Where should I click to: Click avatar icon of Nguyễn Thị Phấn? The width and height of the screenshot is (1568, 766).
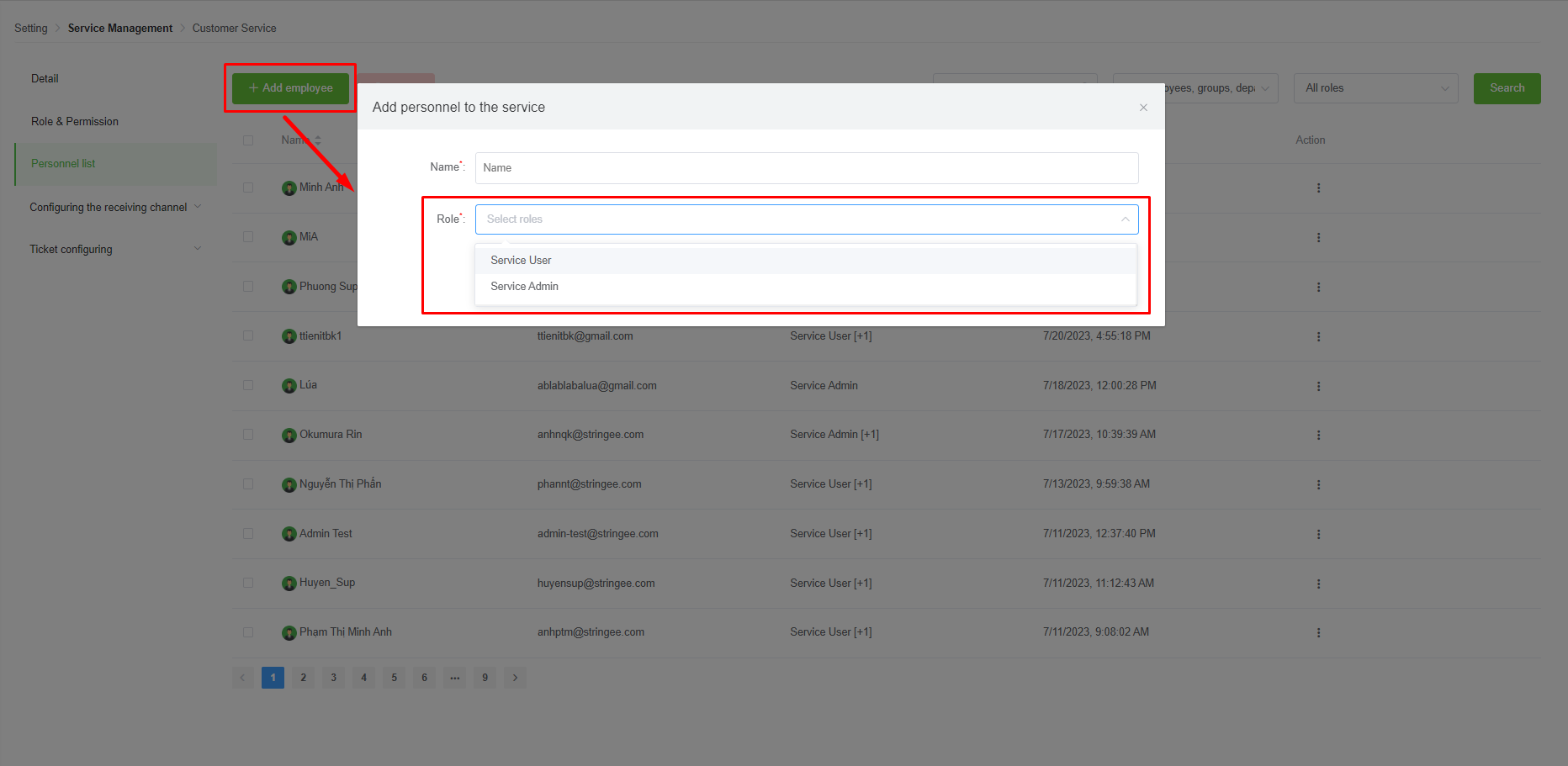click(289, 485)
